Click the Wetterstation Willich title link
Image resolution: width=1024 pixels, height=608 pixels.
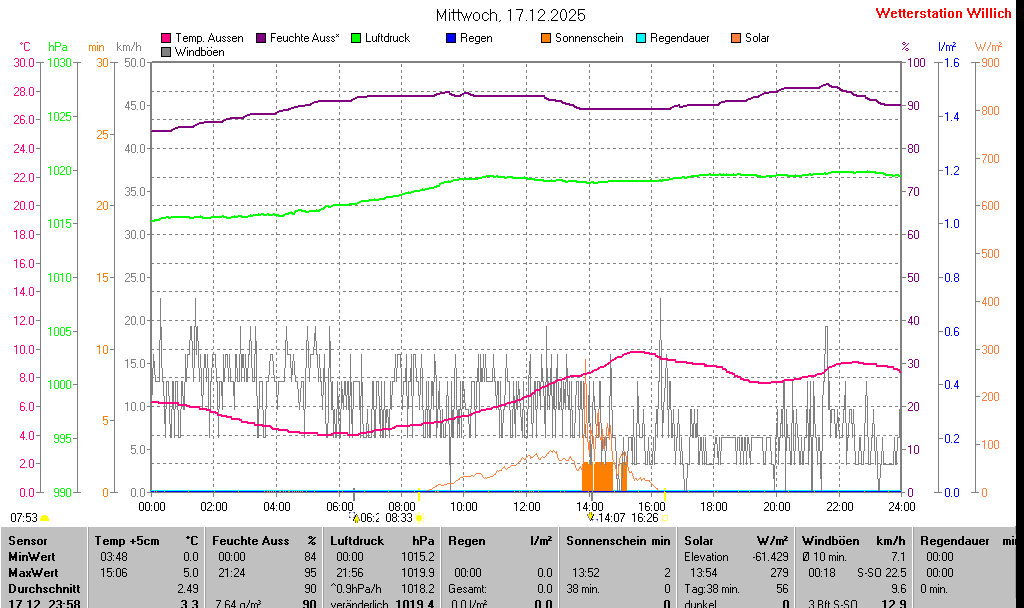coord(943,14)
